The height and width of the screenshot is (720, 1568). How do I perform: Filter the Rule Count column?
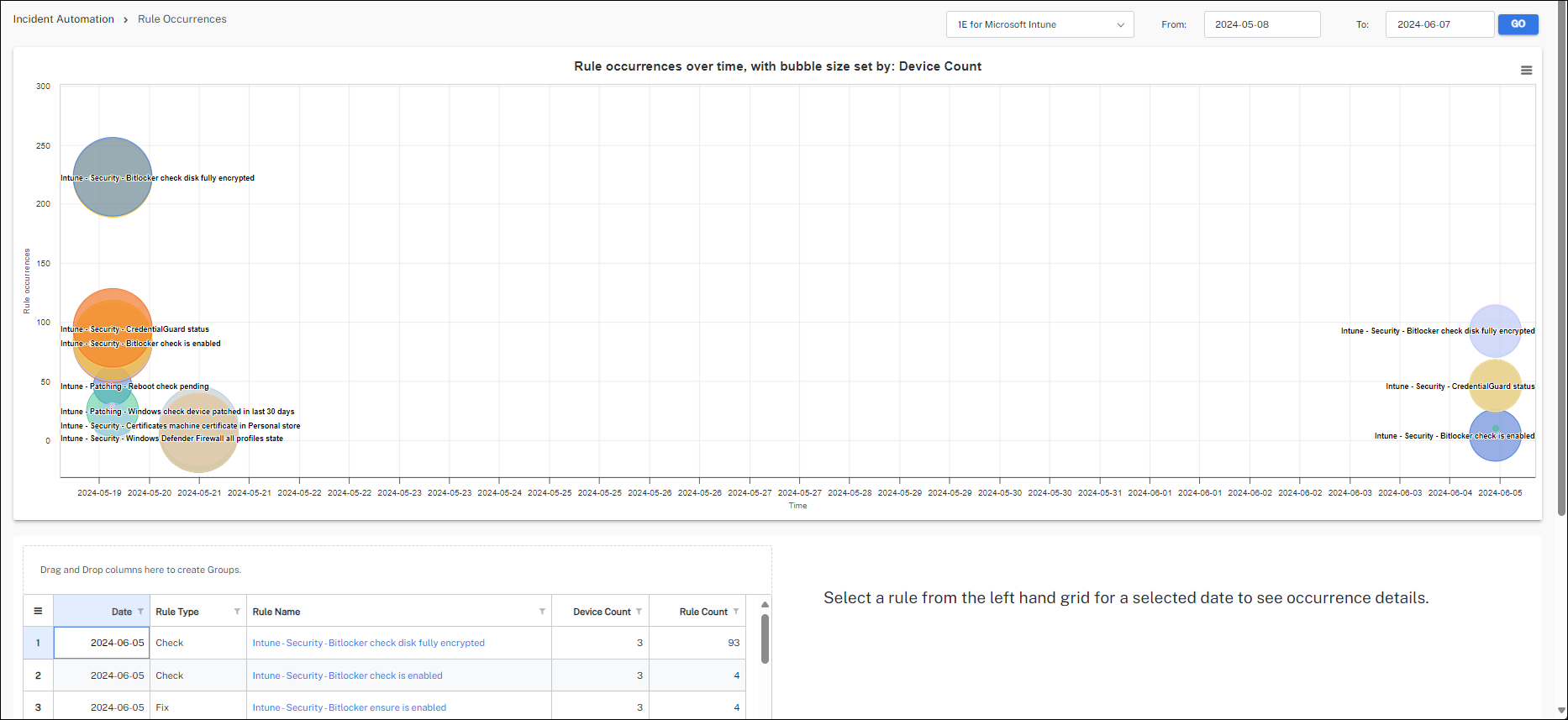click(x=736, y=612)
